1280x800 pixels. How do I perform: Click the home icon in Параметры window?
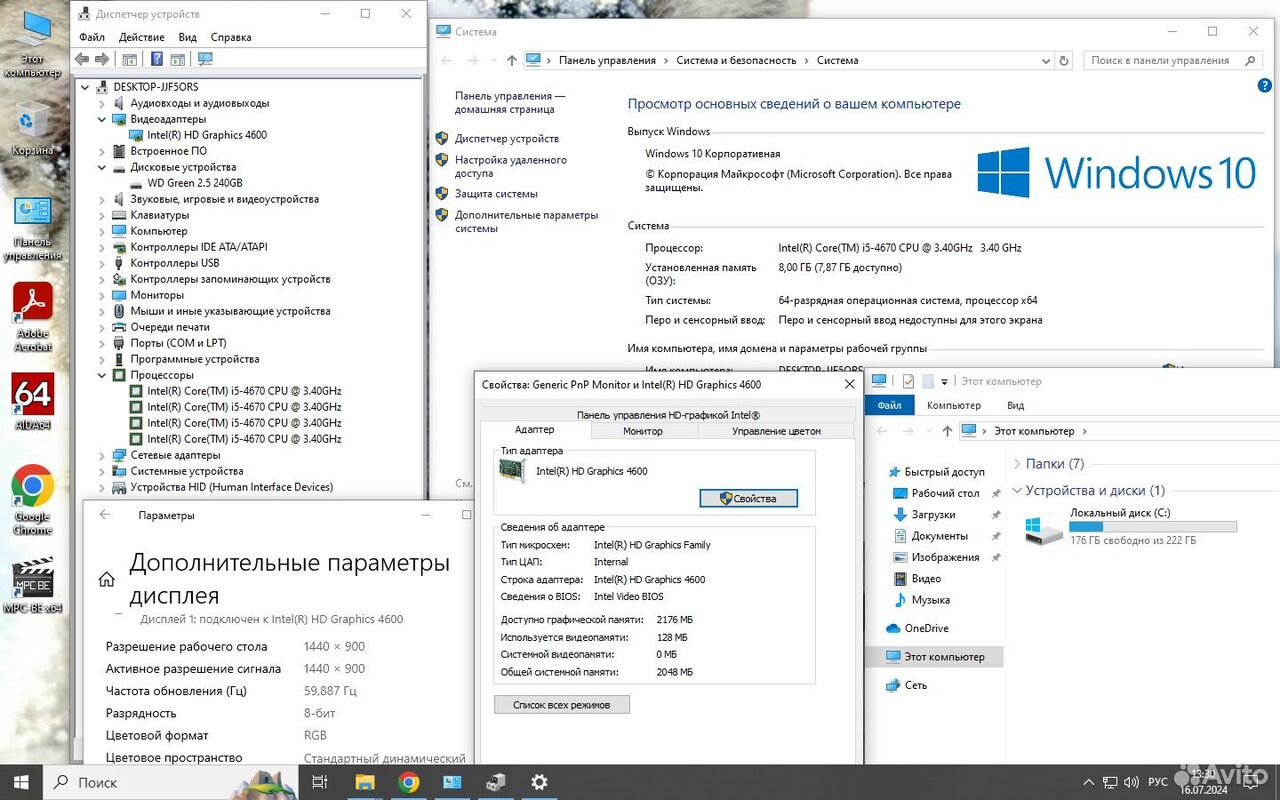point(106,579)
